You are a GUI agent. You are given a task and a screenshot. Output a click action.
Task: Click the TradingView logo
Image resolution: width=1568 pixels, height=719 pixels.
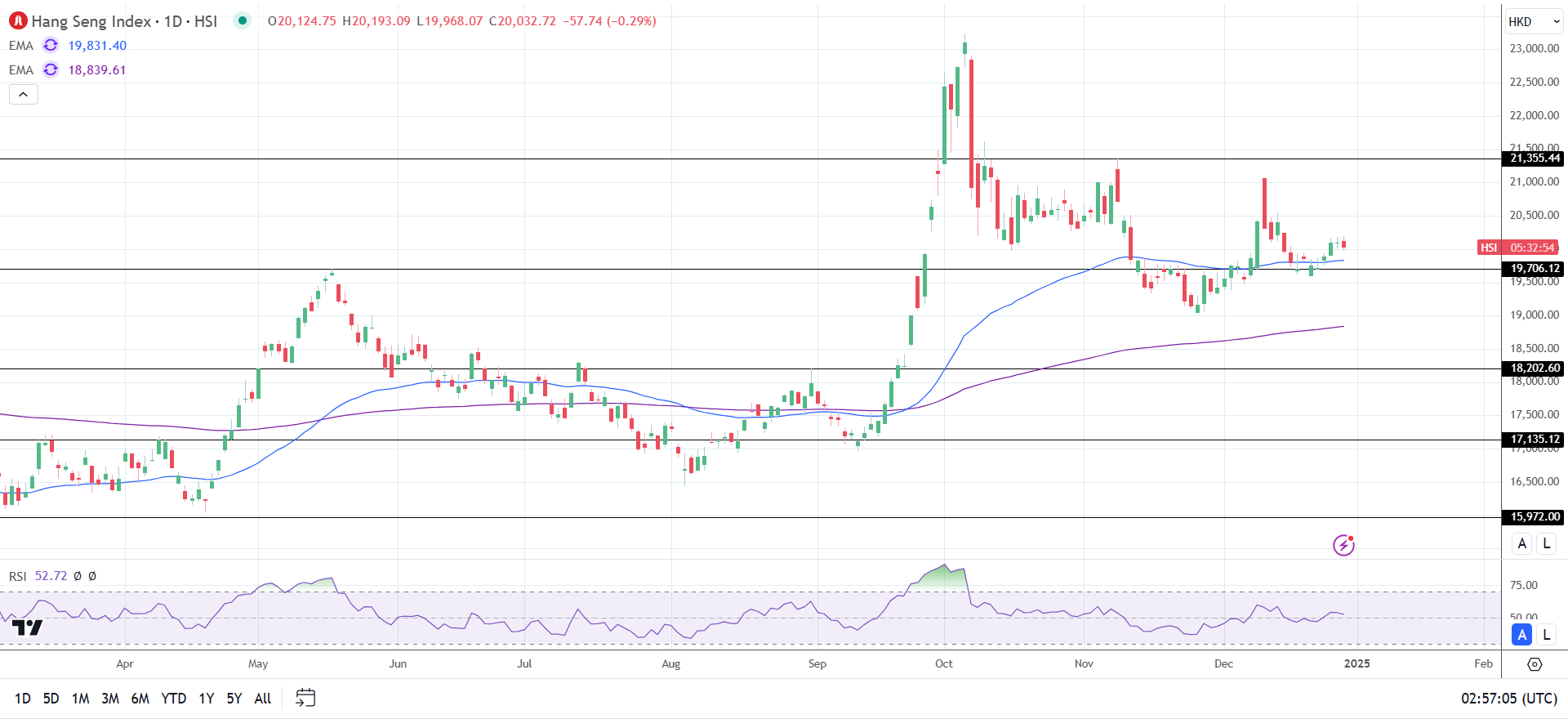click(x=27, y=627)
